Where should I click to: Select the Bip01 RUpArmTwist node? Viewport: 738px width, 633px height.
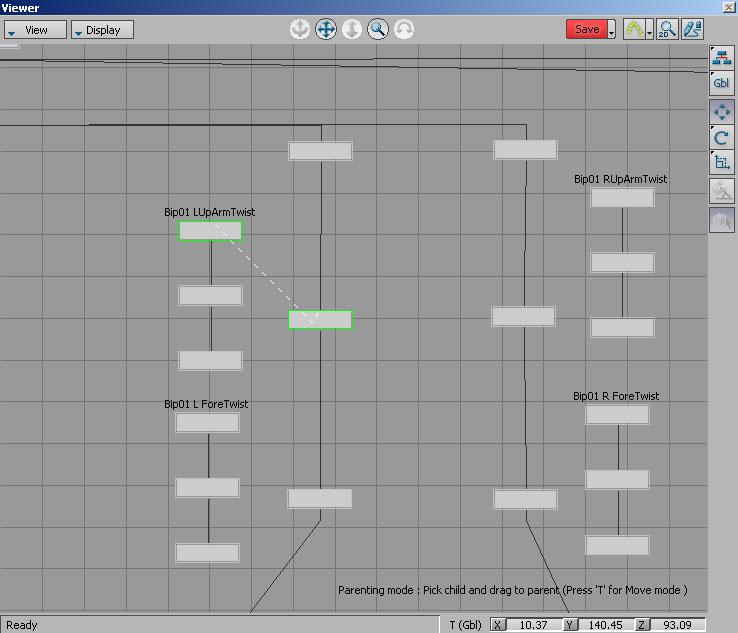[622, 197]
